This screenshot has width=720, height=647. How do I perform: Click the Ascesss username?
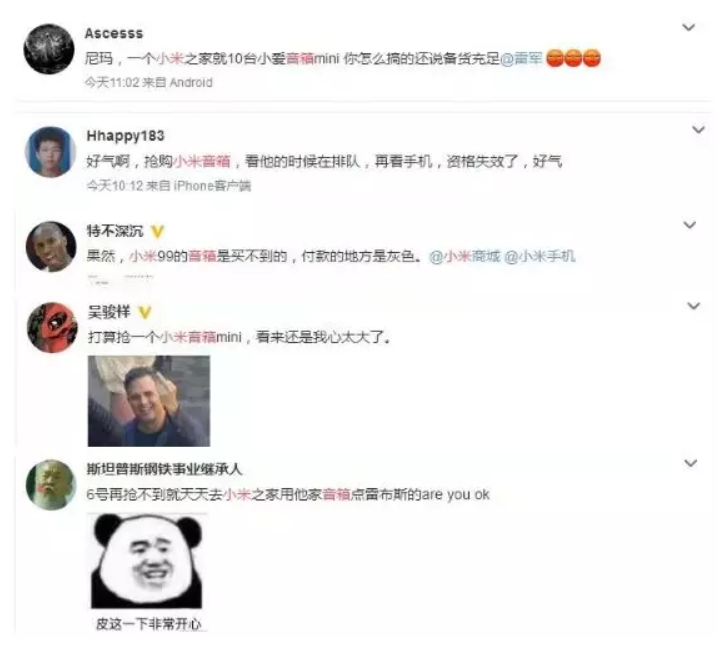(114, 34)
